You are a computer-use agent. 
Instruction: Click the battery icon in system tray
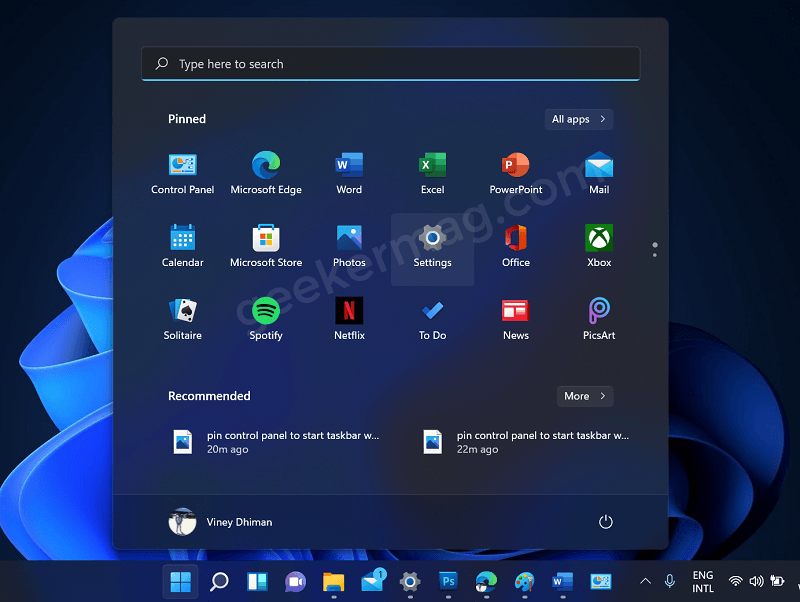click(x=777, y=581)
